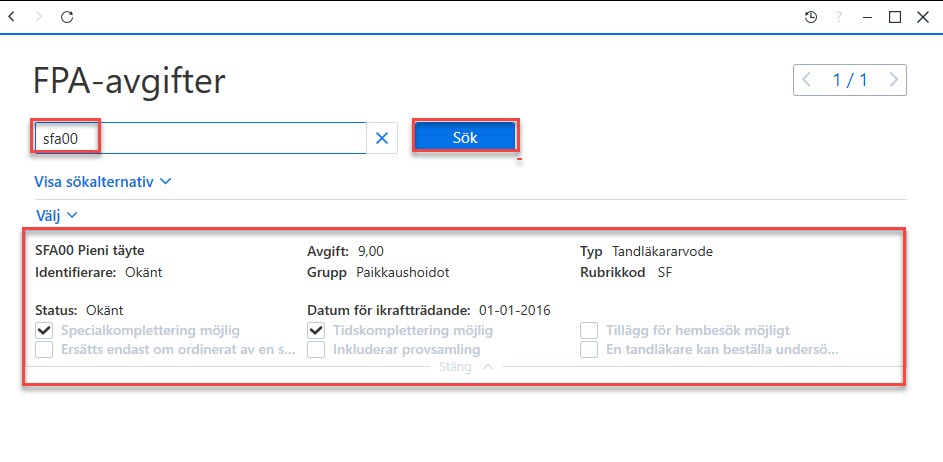Viewport: 943px width, 462px height.
Task: Click the Identifierare value Okänt
Action: click(x=144, y=273)
